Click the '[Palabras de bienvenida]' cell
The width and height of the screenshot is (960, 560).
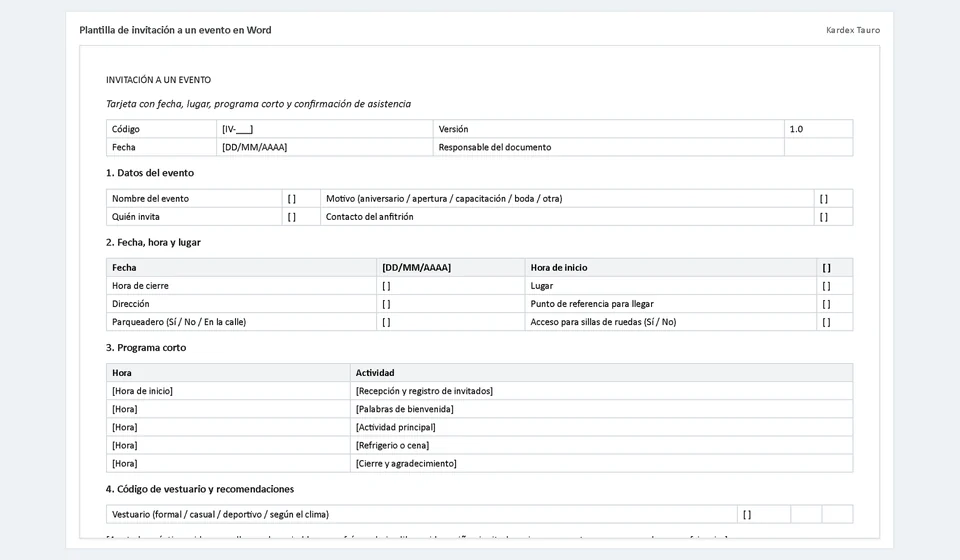(601, 409)
